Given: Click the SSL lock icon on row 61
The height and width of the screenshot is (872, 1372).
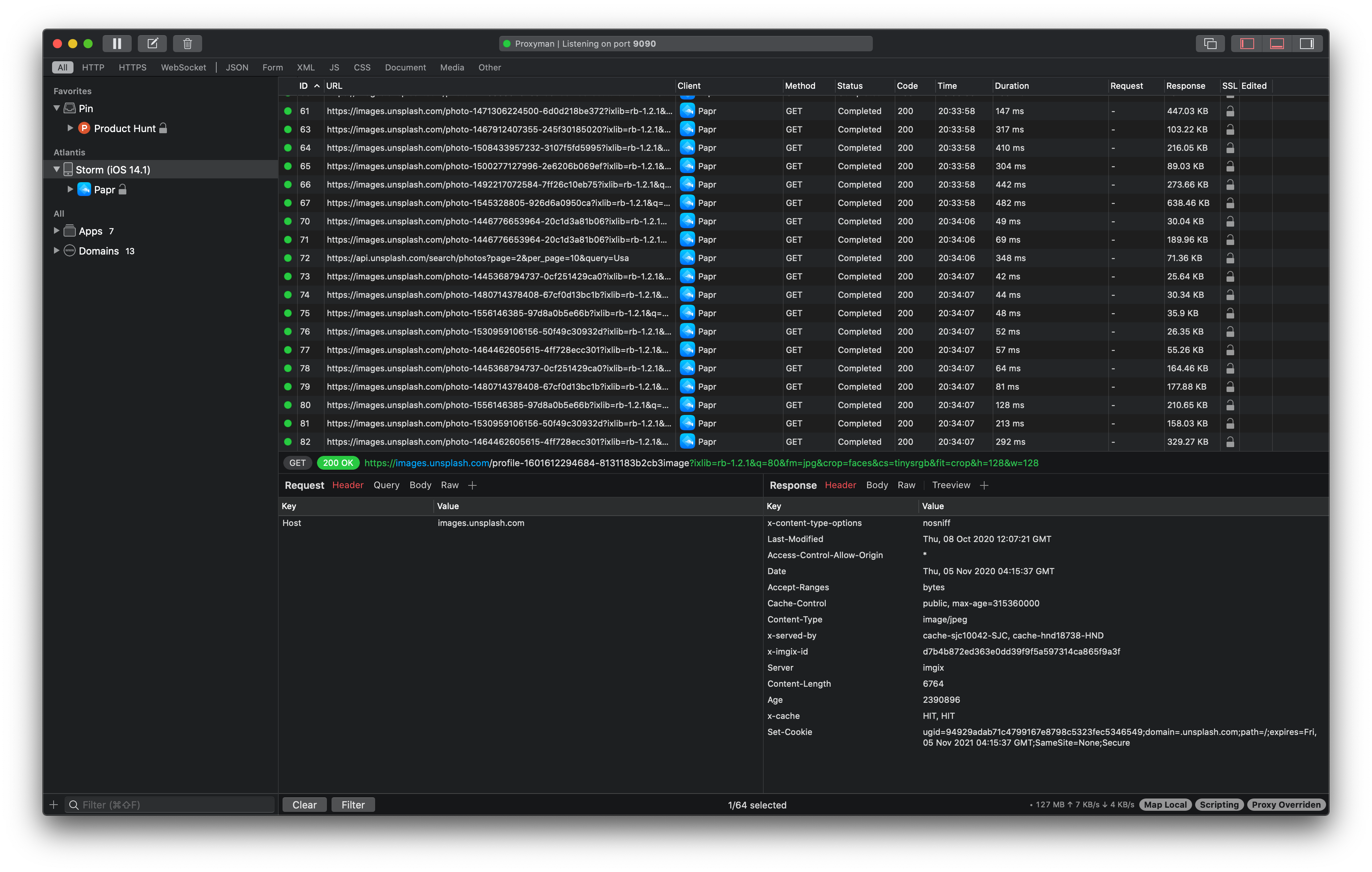Looking at the screenshot, I should pyautogui.click(x=1230, y=111).
